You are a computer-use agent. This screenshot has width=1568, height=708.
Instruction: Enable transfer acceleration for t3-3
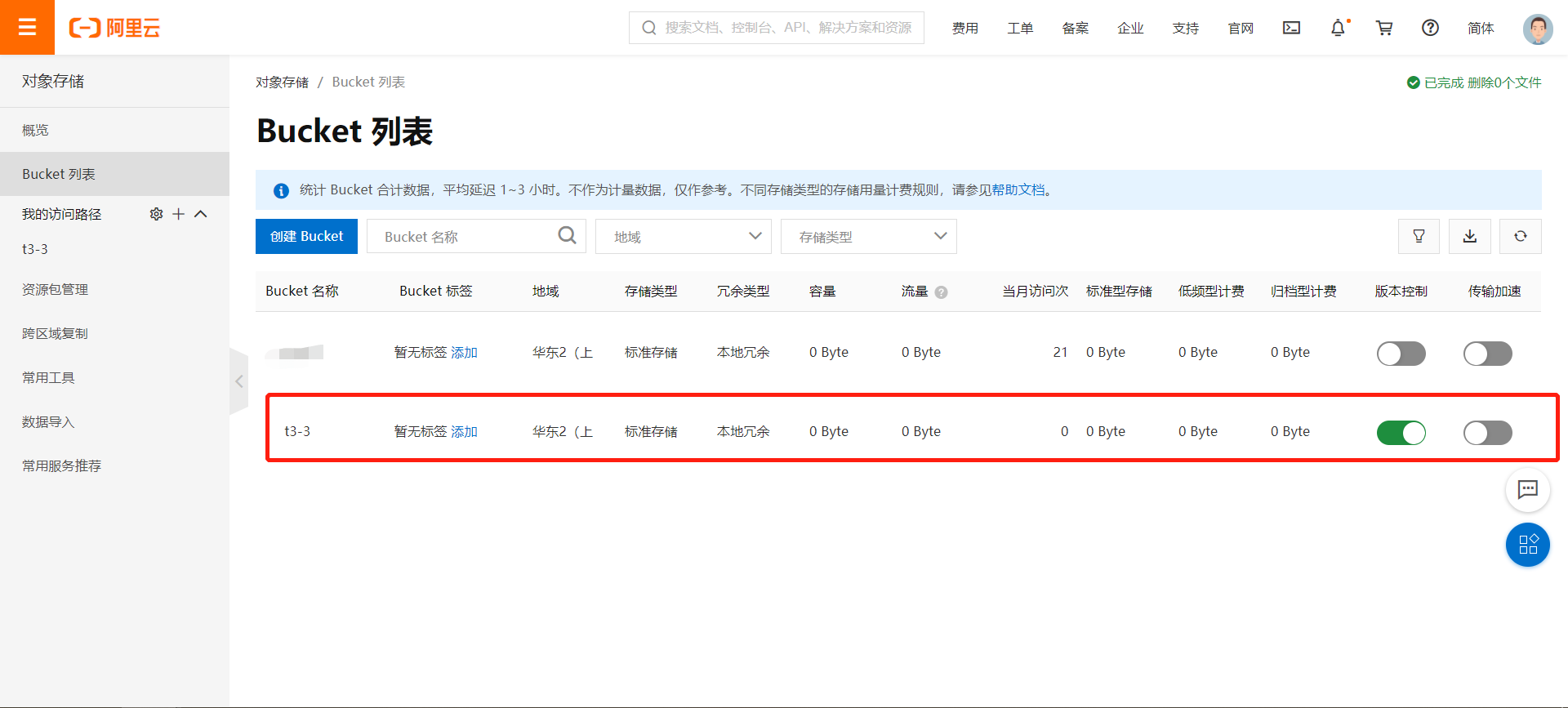(x=1488, y=433)
